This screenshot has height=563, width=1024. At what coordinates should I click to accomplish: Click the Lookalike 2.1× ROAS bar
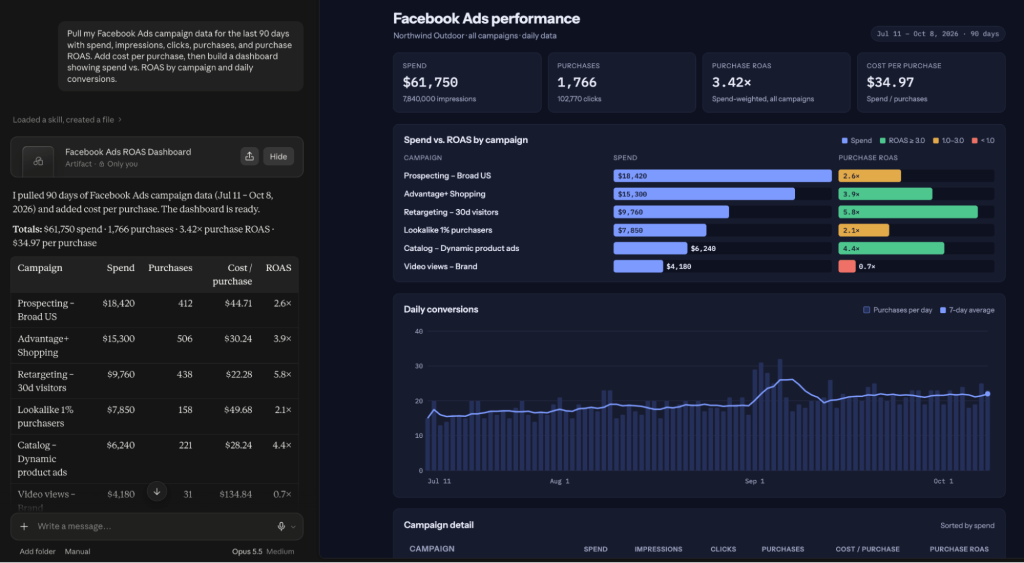tap(863, 230)
